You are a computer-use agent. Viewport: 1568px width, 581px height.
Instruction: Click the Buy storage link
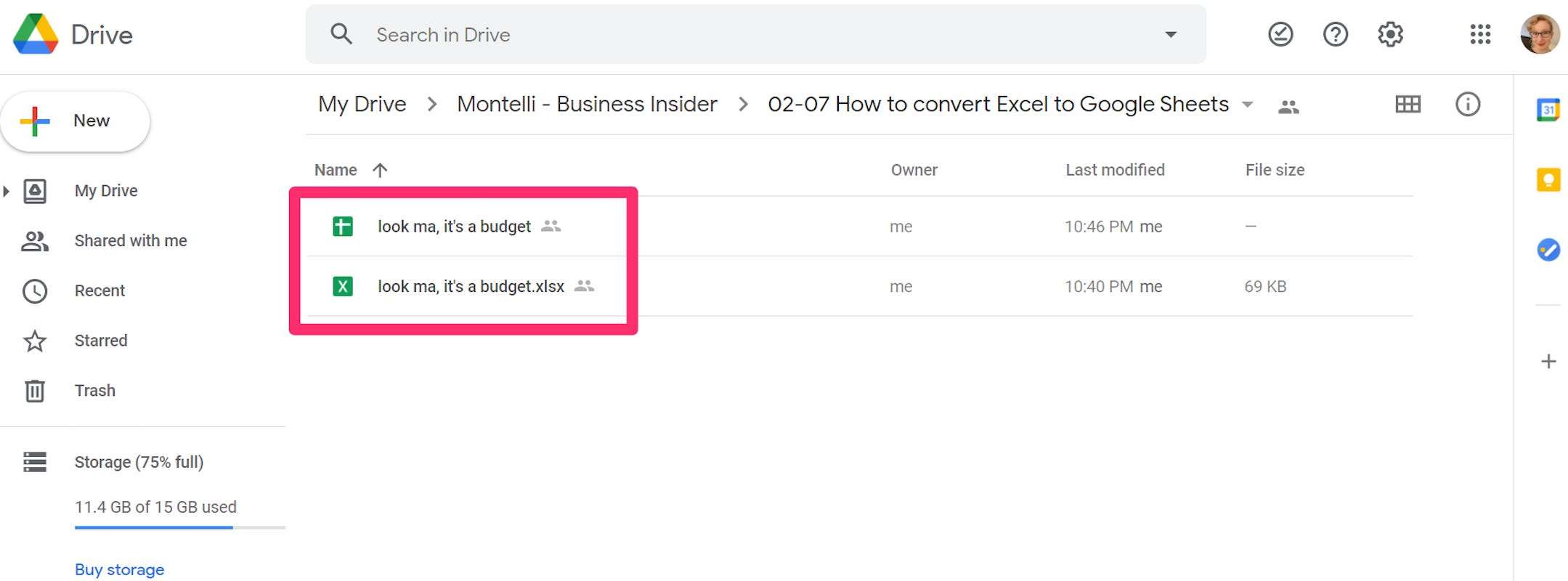point(119,569)
